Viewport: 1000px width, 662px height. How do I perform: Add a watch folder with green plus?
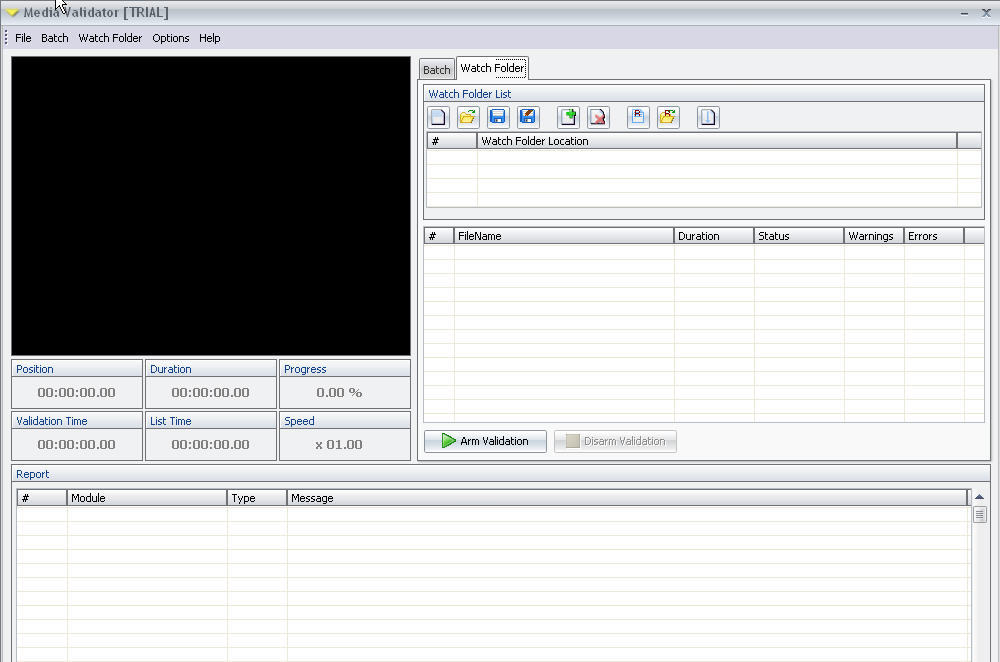coord(568,117)
